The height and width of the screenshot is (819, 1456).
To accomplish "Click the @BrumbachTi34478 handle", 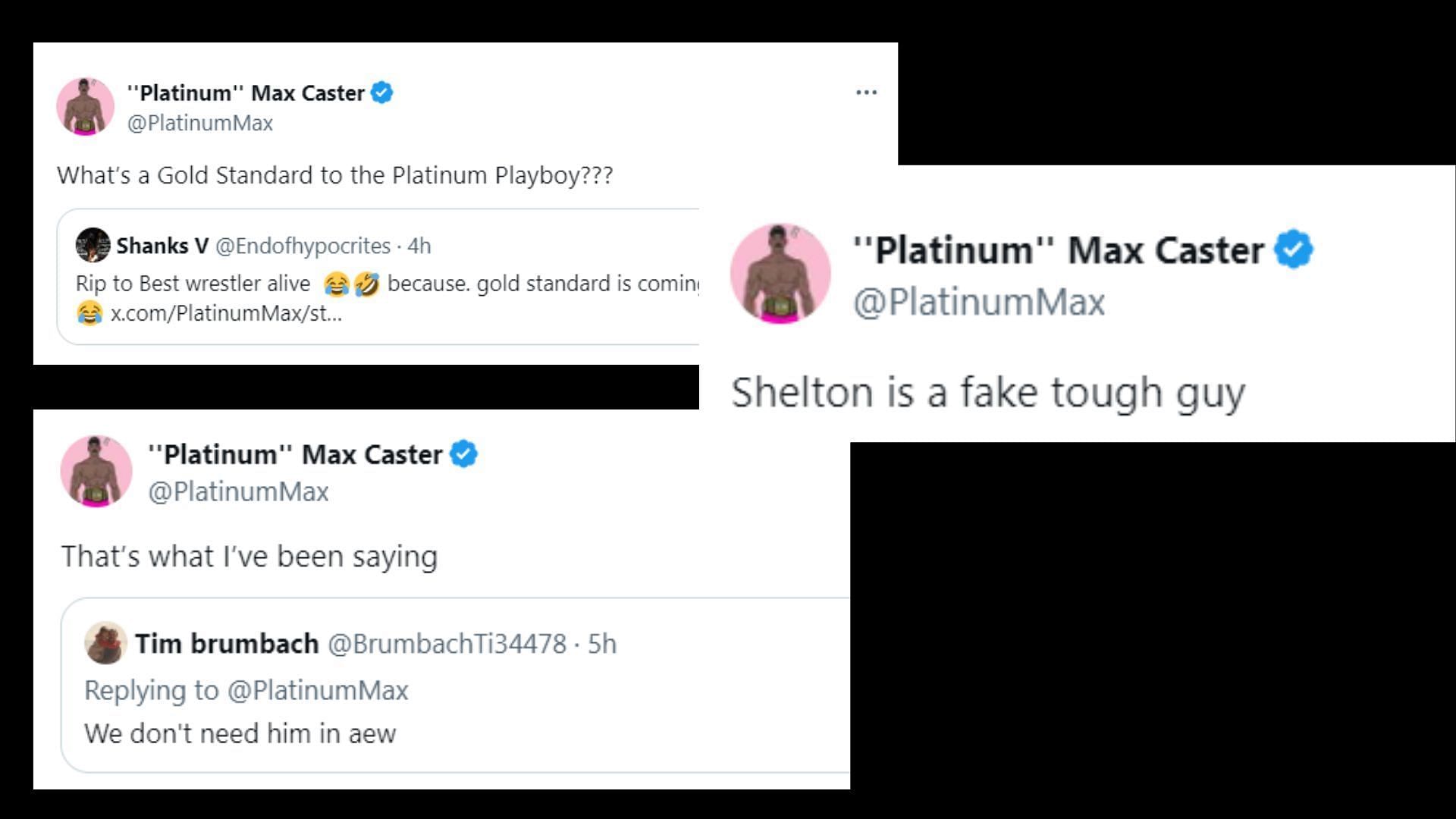I will pos(447,644).
